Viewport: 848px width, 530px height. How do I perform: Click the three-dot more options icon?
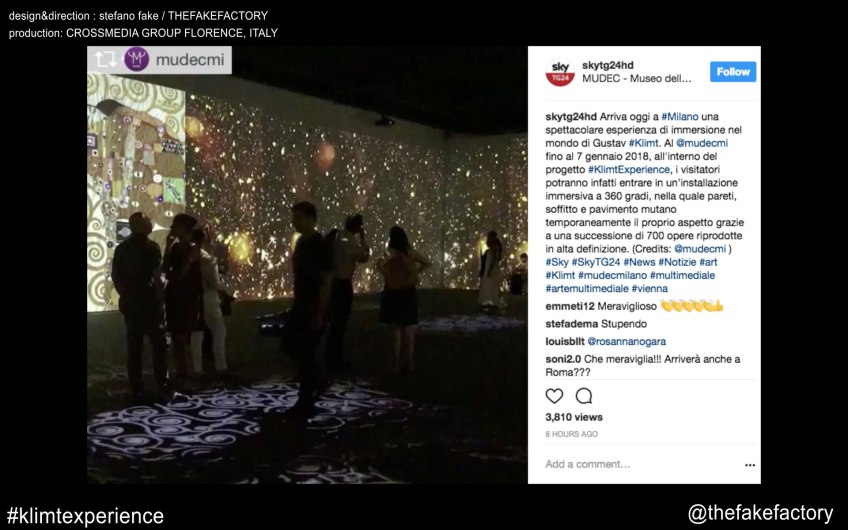point(750,465)
